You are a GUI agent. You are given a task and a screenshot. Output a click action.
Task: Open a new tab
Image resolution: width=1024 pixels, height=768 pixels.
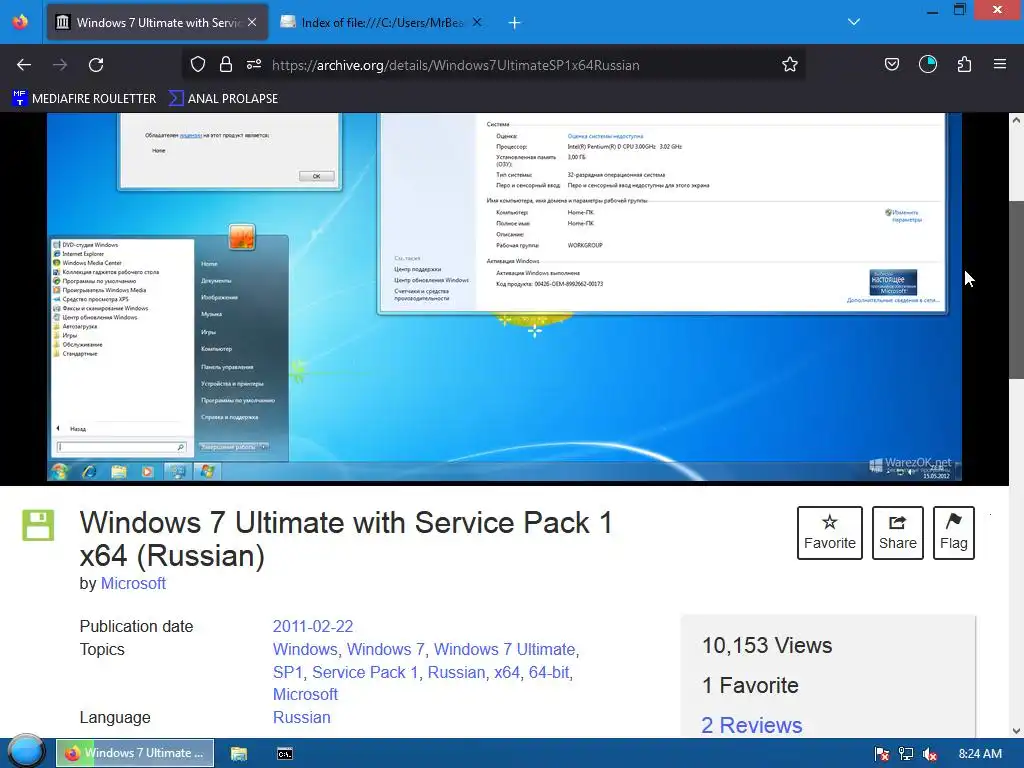tap(515, 23)
